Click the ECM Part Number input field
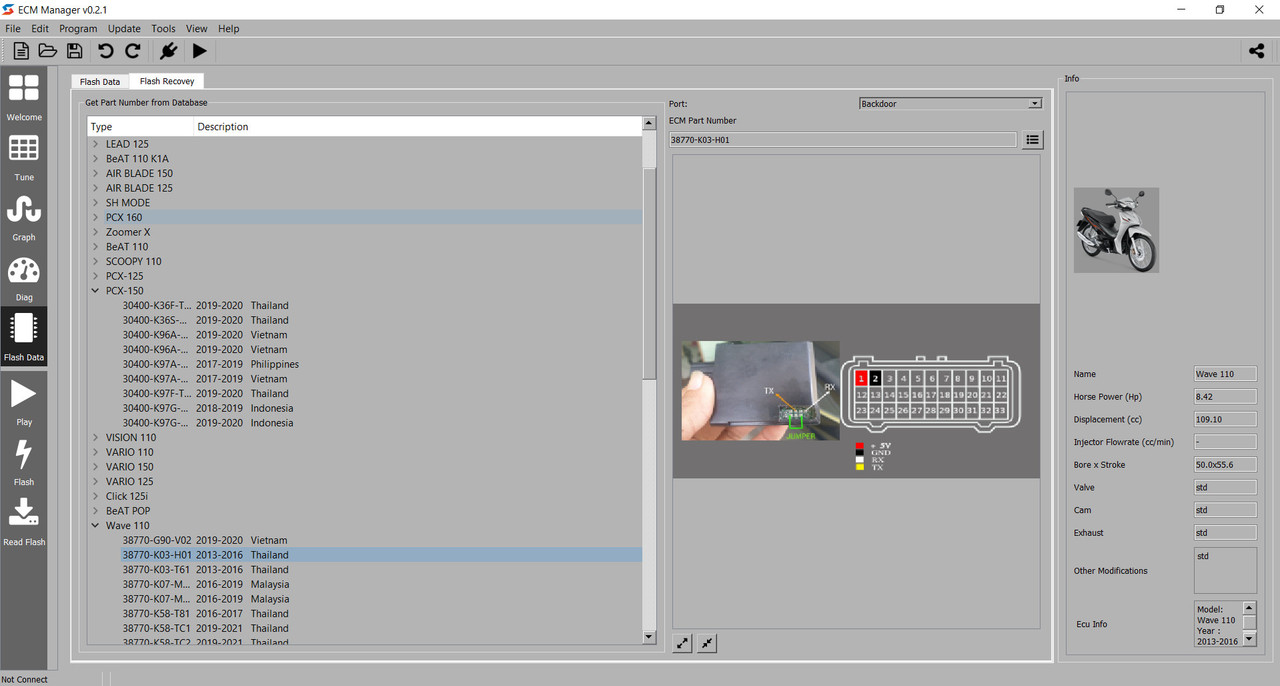The width and height of the screenshot is (1280, 686). 843,140
